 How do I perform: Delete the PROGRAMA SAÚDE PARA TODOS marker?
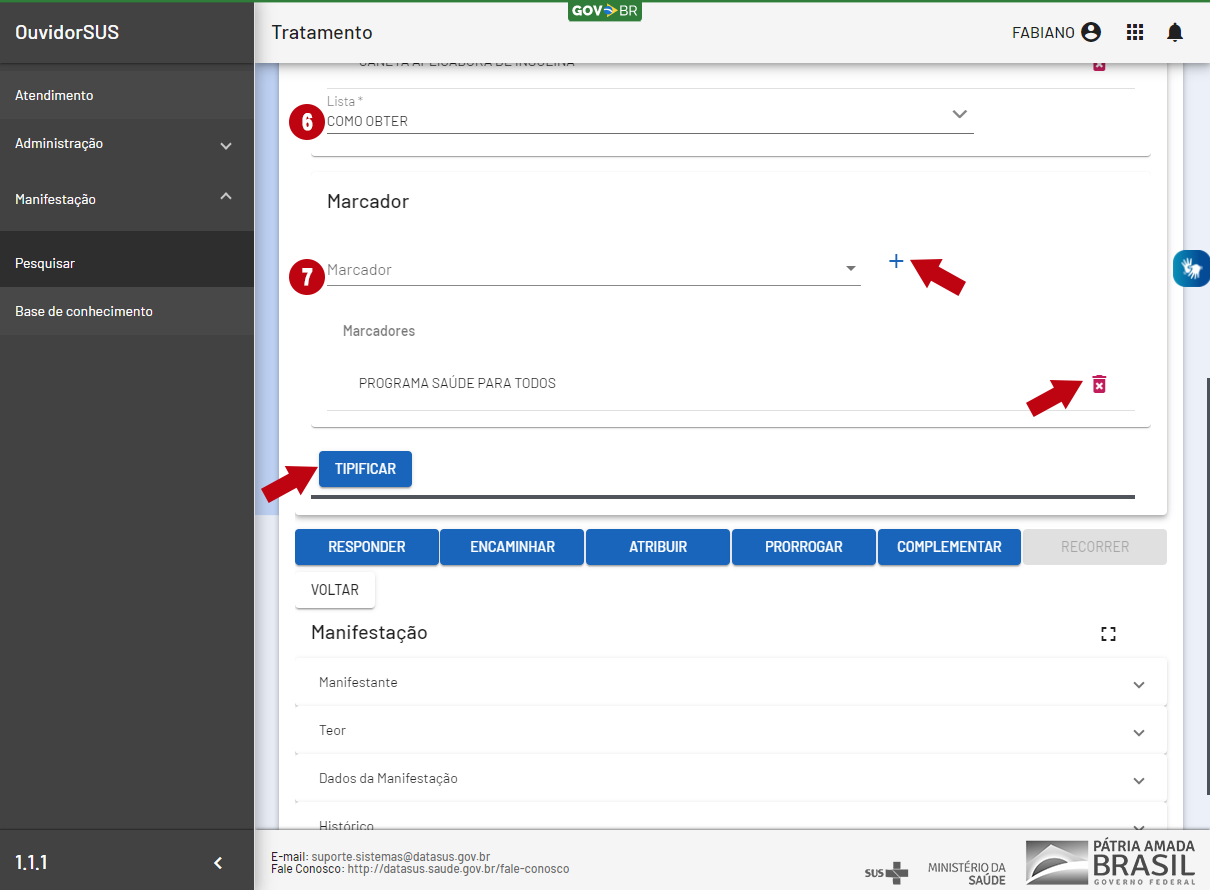[1099, 384]
